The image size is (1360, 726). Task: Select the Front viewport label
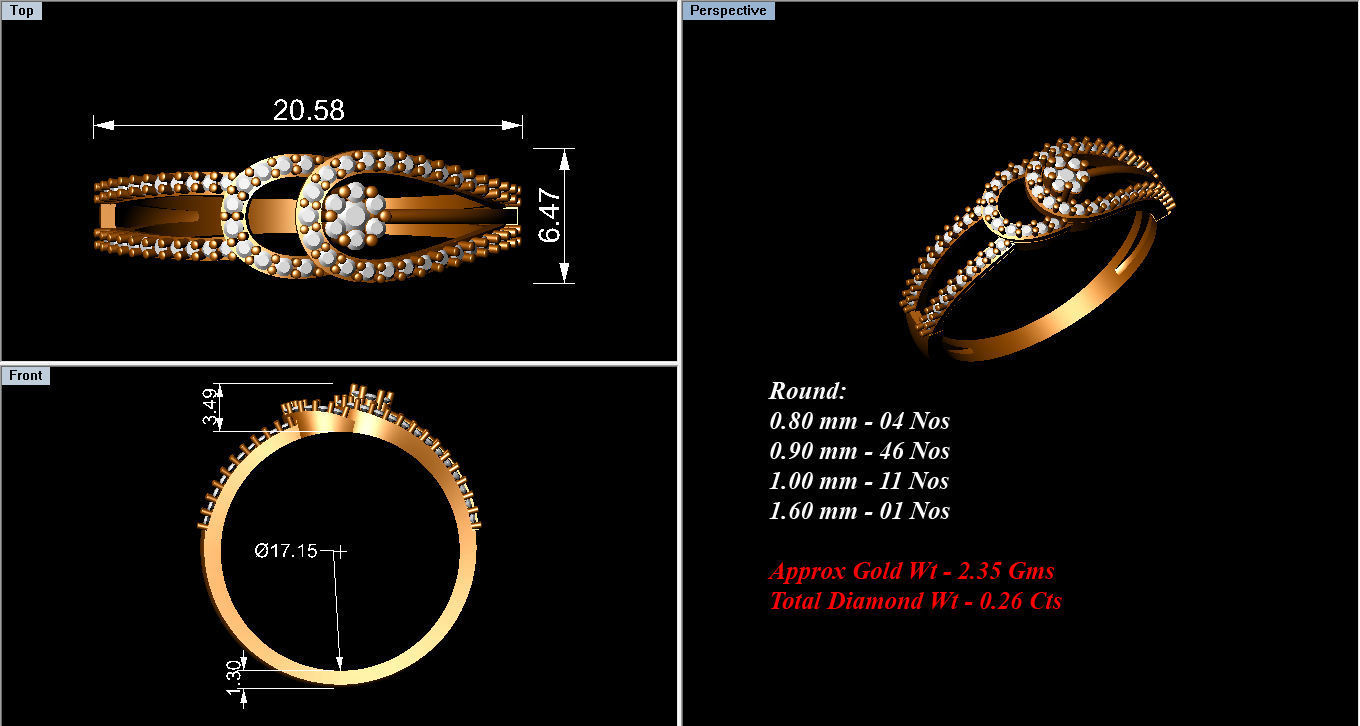26,376
